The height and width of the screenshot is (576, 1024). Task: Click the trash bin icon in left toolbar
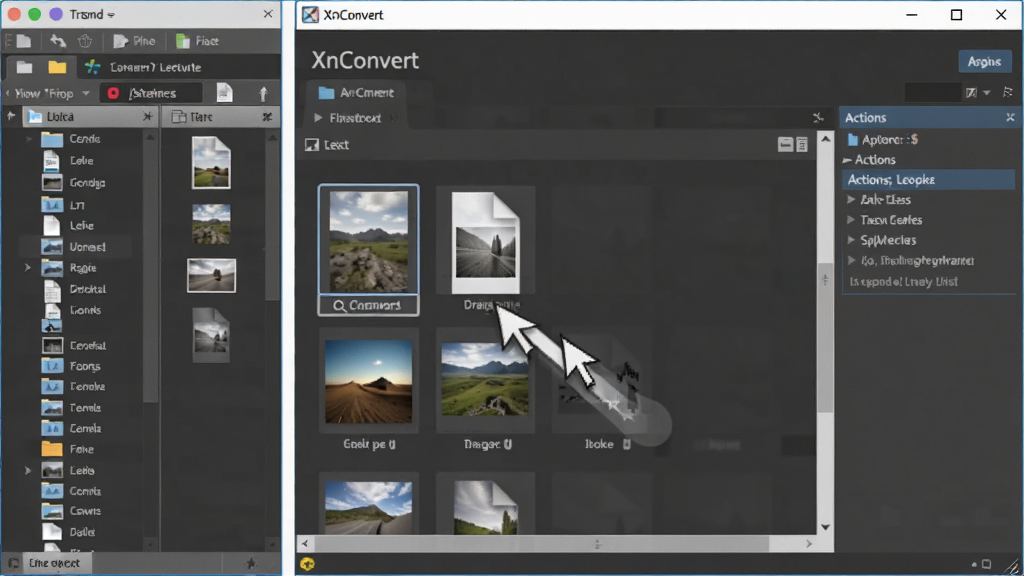click(x=85, y=41)
